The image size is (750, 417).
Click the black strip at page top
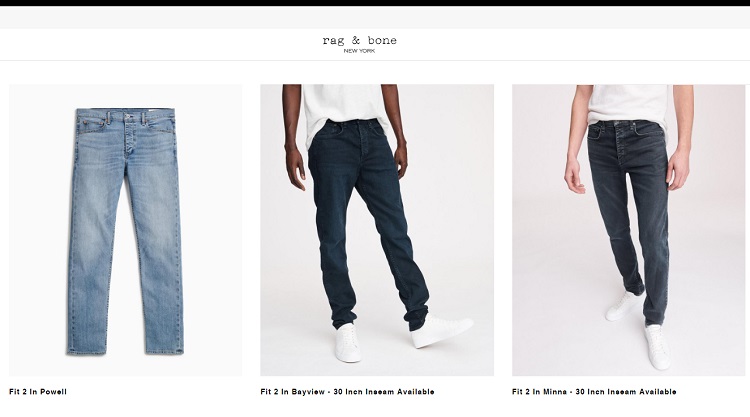click(x=375, y=3)
